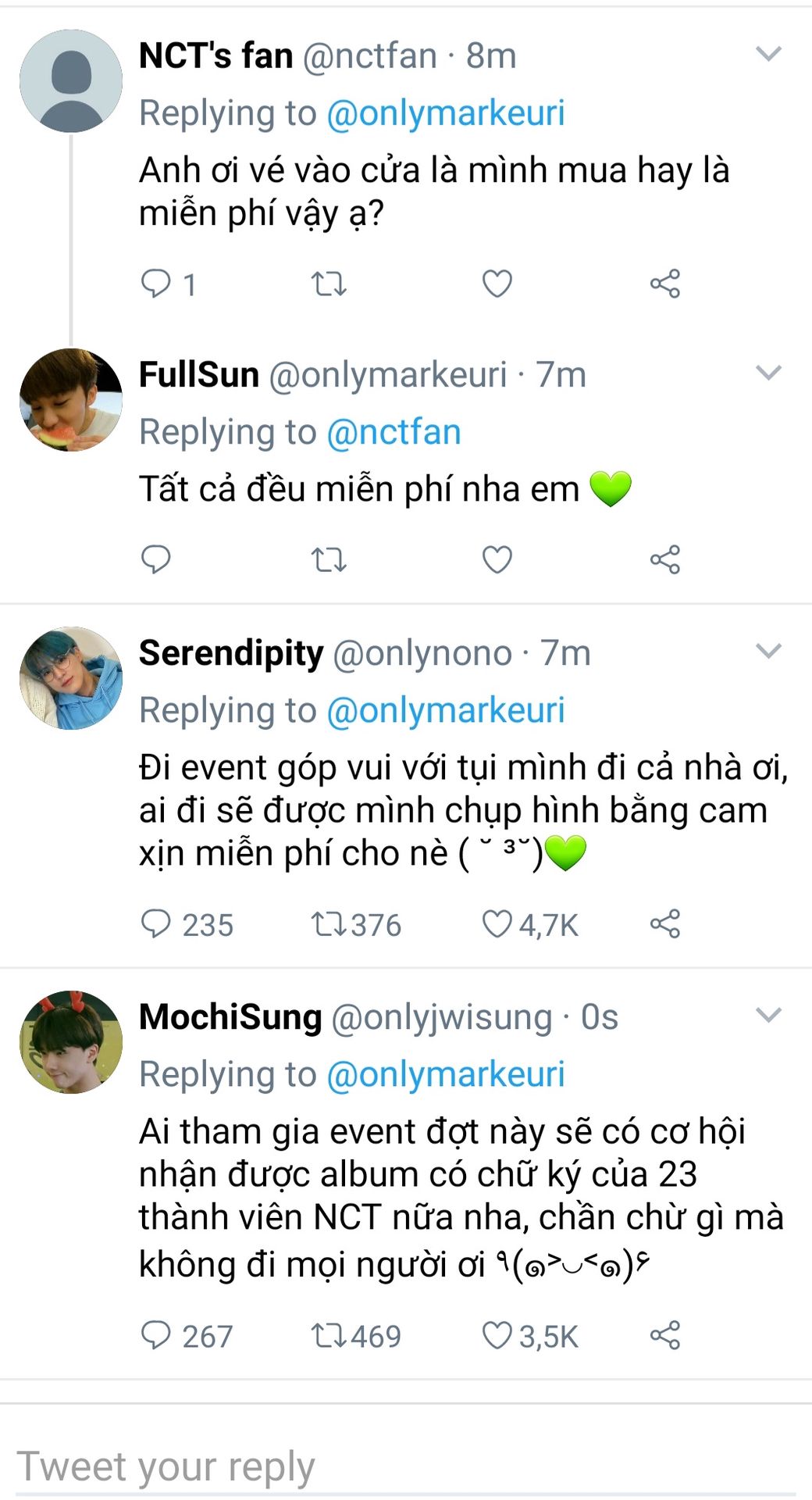Like MochiSung's tweet with 3,5K likes
This screenshot has width=812, height=1500.
pos(497,1335)
